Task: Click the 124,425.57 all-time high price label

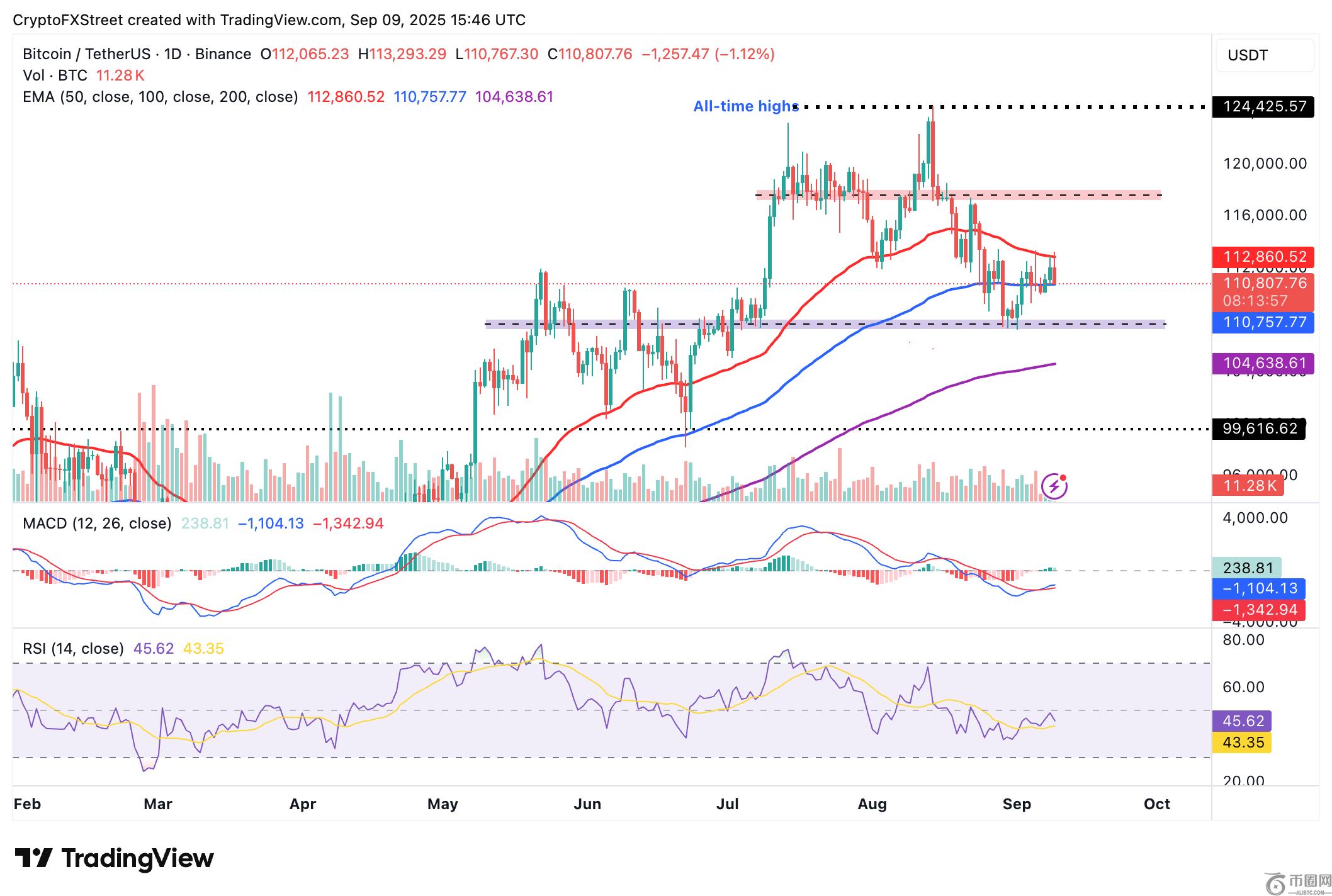Action: click(x=1264, y=106)
